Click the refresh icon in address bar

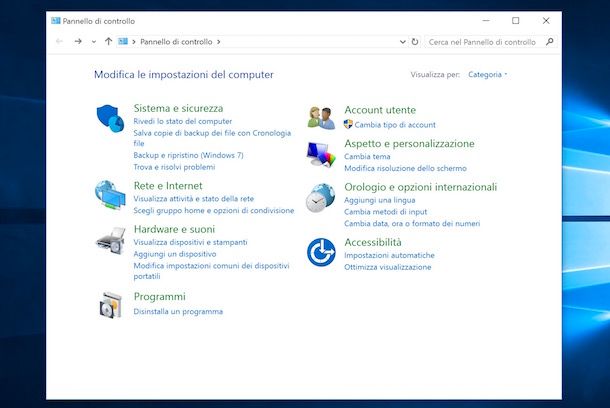click(x=415, y=42)
